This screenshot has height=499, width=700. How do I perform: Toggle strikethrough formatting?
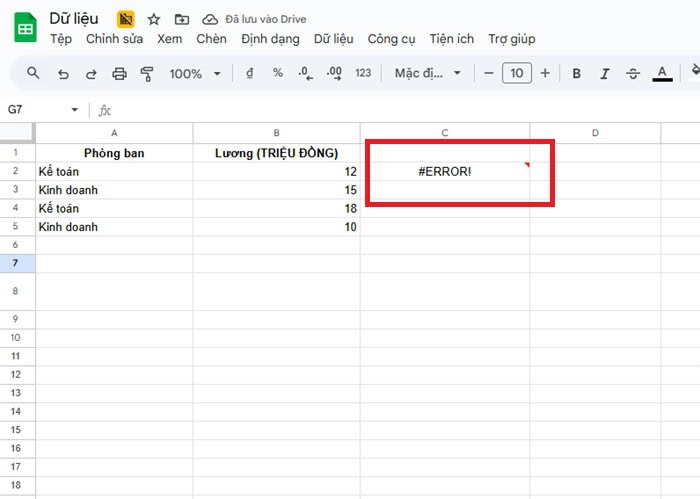coord(632,73)
